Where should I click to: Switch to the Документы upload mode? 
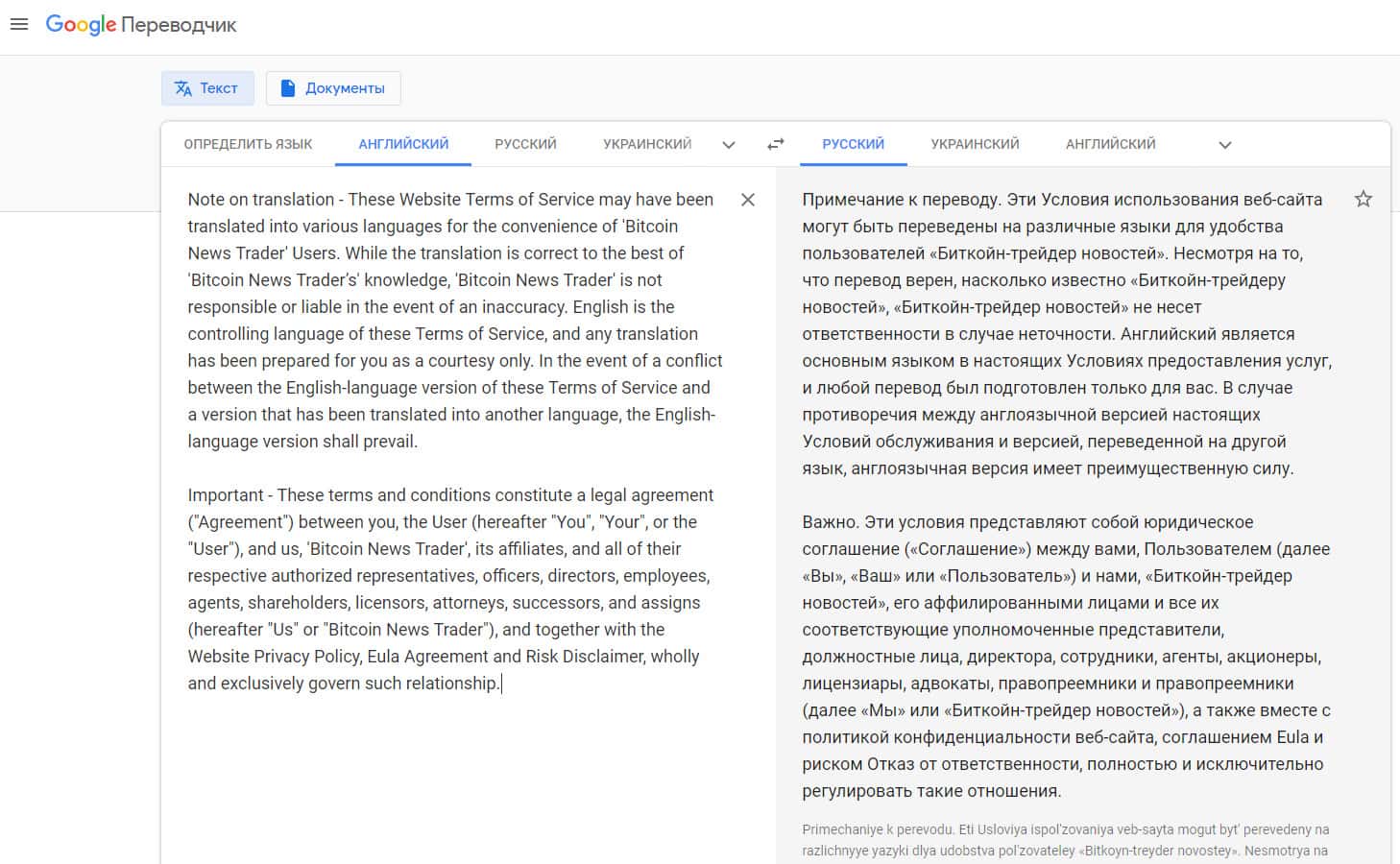(x=333, y=88)
